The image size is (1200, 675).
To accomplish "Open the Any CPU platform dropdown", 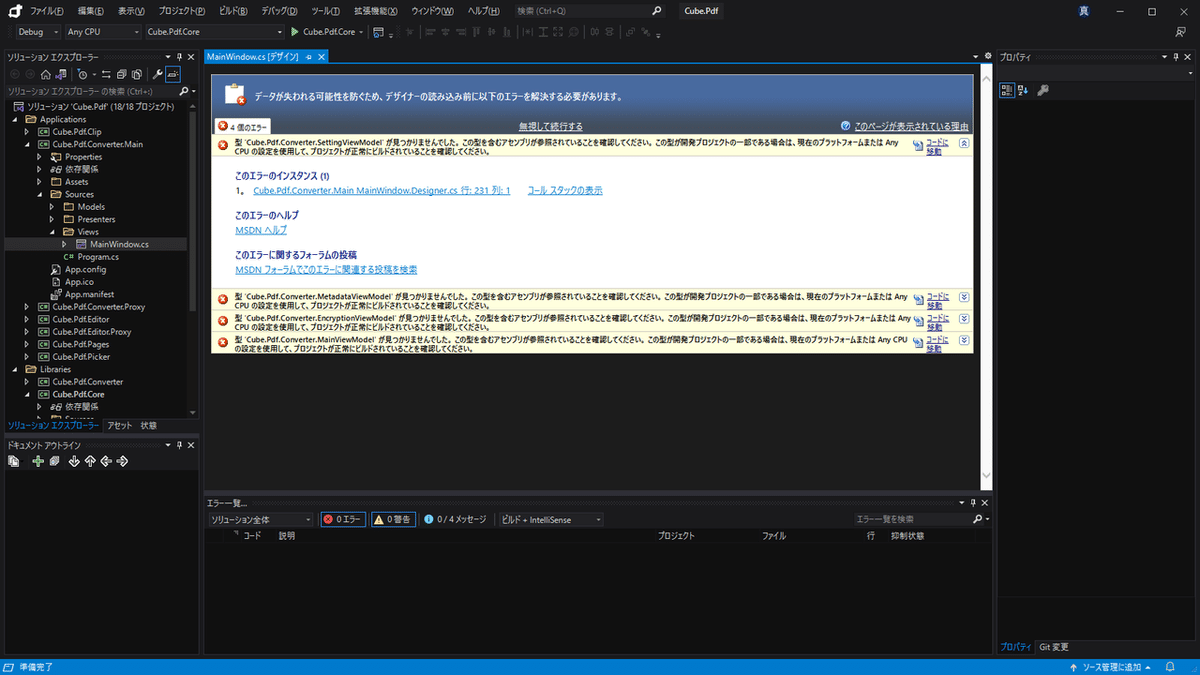I will [102, 32].
